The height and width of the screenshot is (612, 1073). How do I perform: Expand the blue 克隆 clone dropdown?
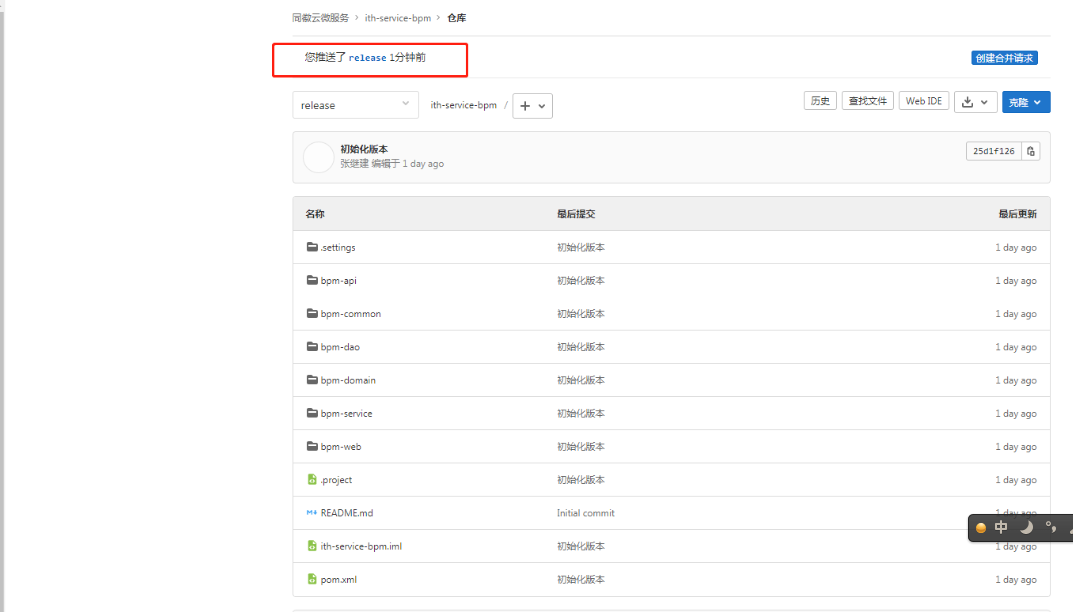point(1026,102)
